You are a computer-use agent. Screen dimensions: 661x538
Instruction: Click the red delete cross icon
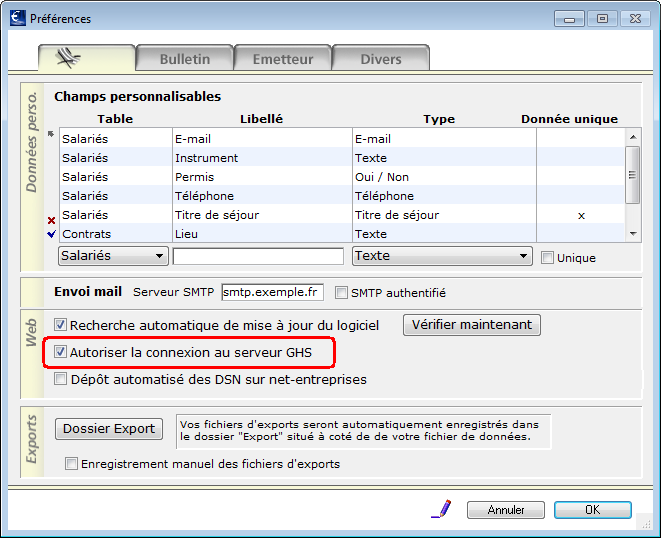[x=51, y=220]
